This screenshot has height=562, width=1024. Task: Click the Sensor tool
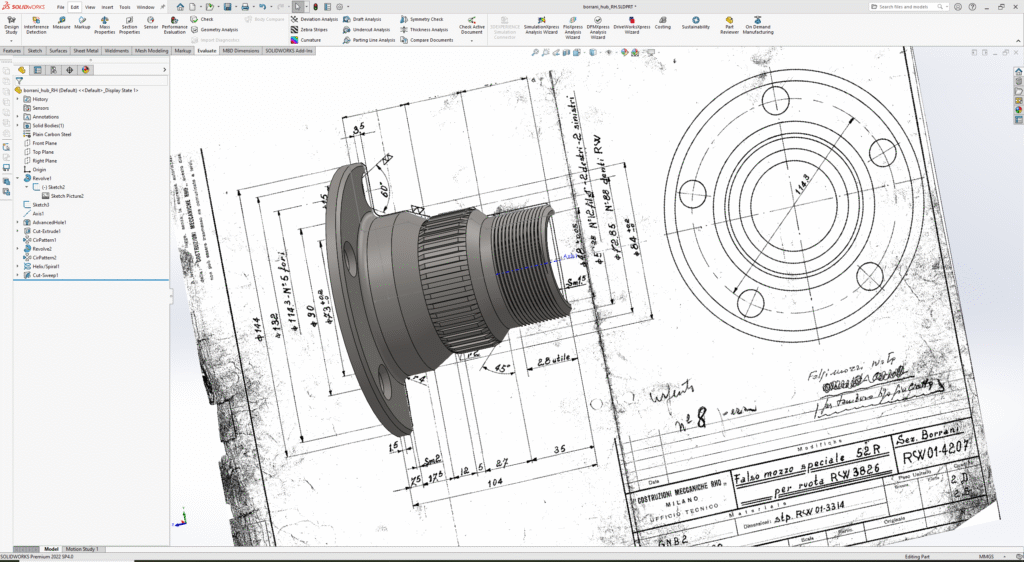151,23
